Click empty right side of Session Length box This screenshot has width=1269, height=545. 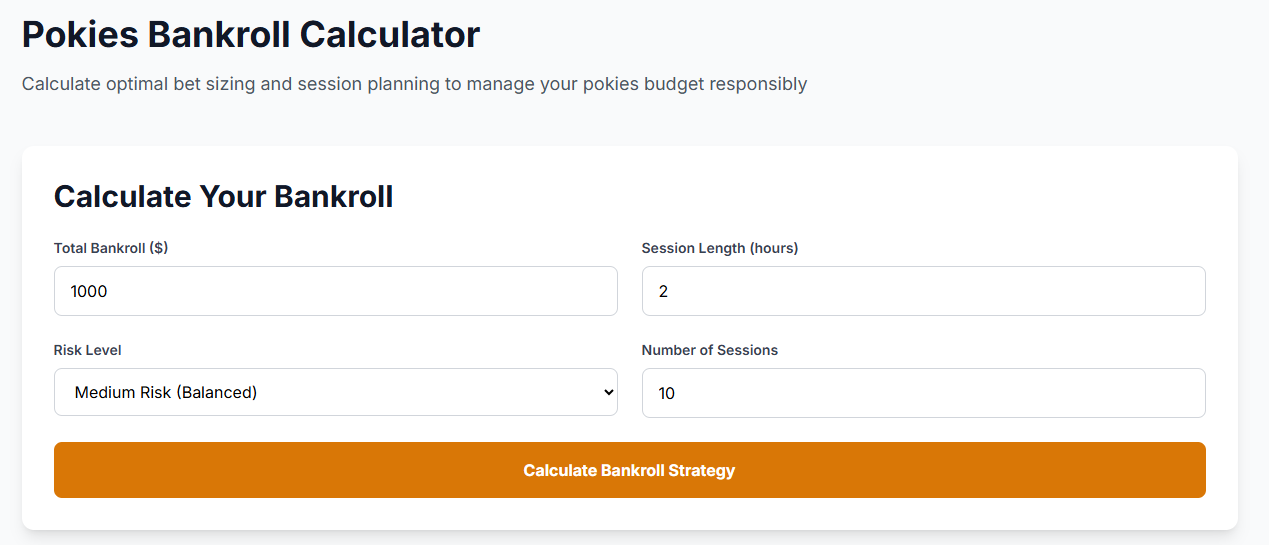[x=1100, y=291]
